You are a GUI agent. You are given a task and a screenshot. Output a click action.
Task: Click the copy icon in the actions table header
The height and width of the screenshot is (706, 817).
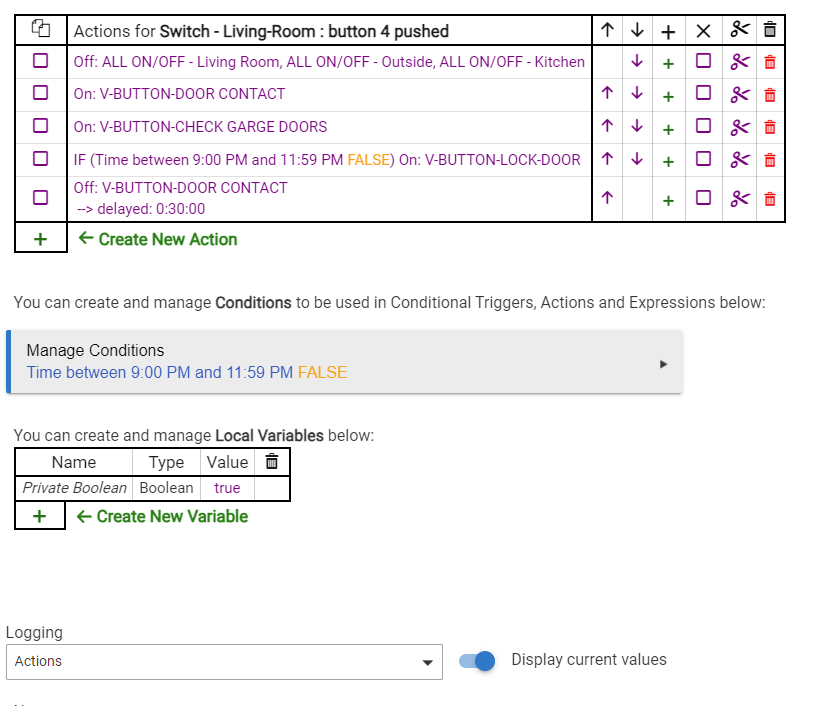[41, 30]
